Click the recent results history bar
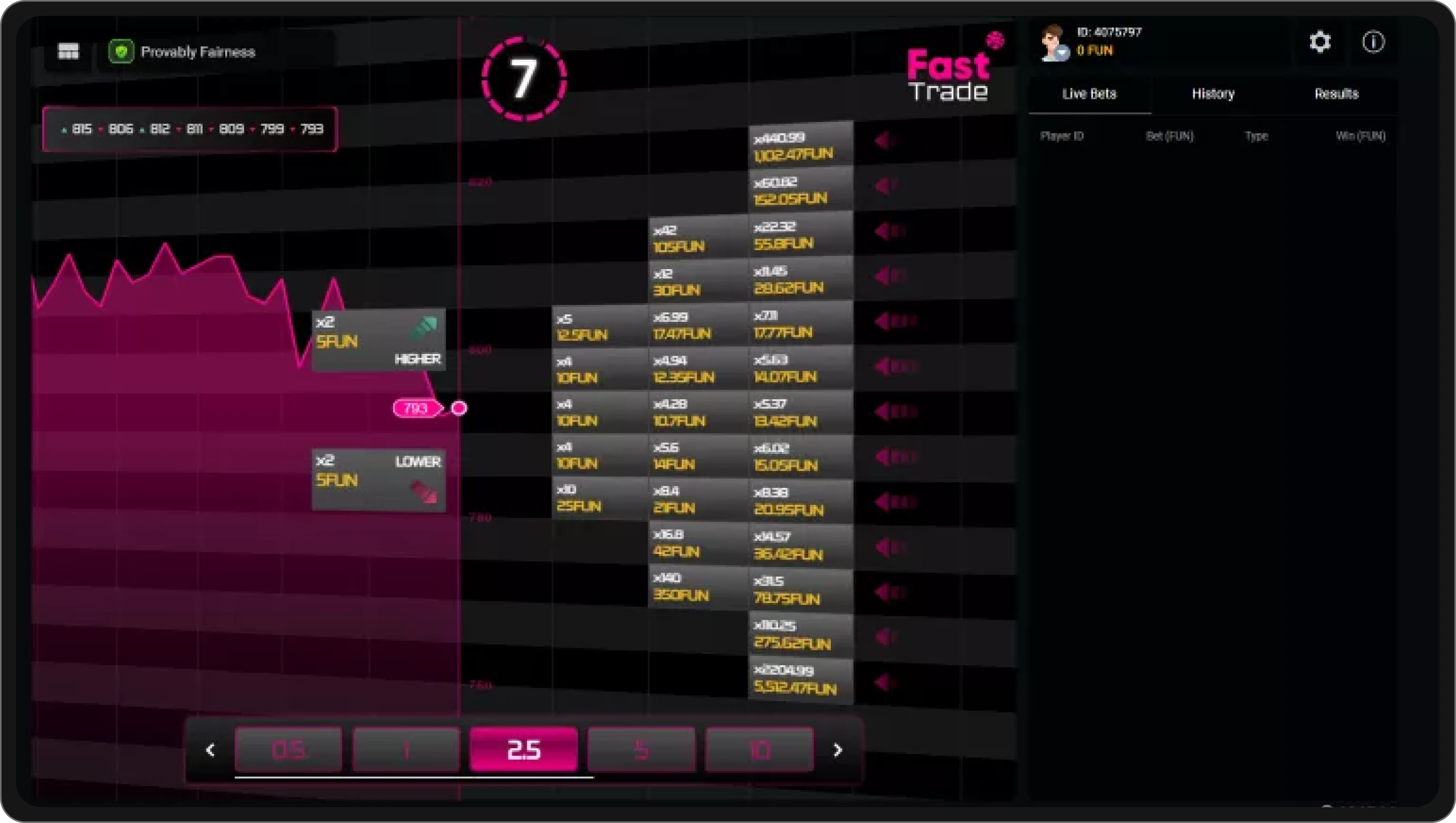Screen dimensions: 1456x823 coord(190,129)
